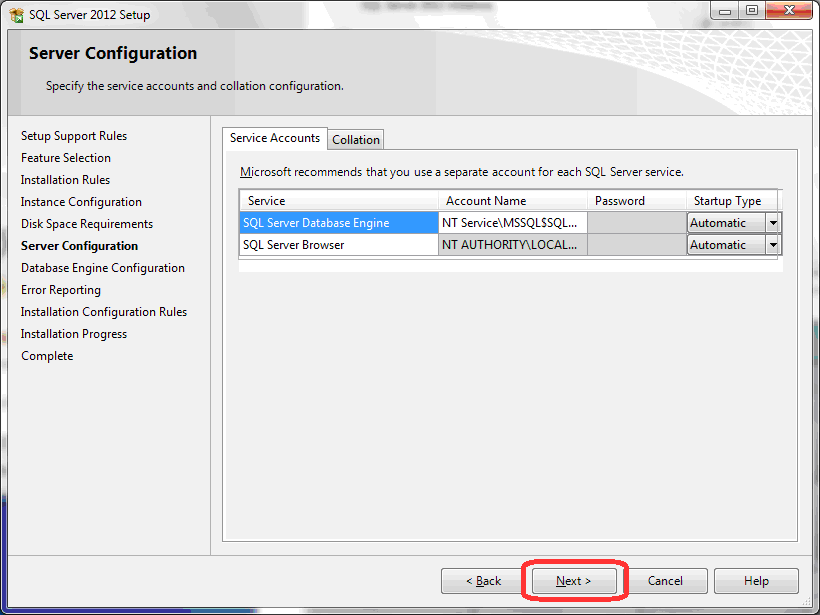Open Startup Type dropdown for Database Engine
The width and height of the screenshot is (820, 615).
[x=773, y=223]
